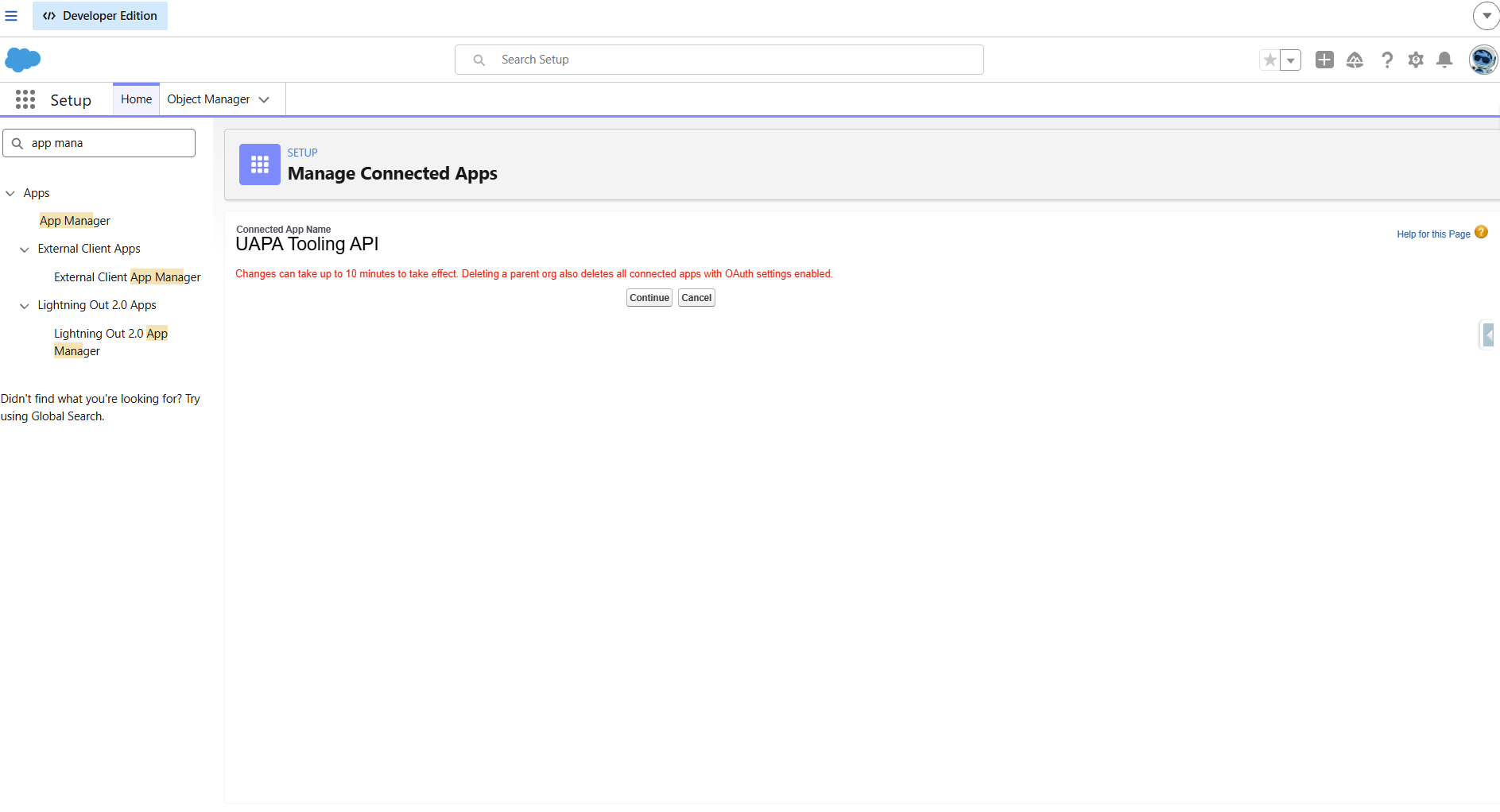
Task: Click the red changes warning message
Action: pyautogui.click(x=534, y=274)
